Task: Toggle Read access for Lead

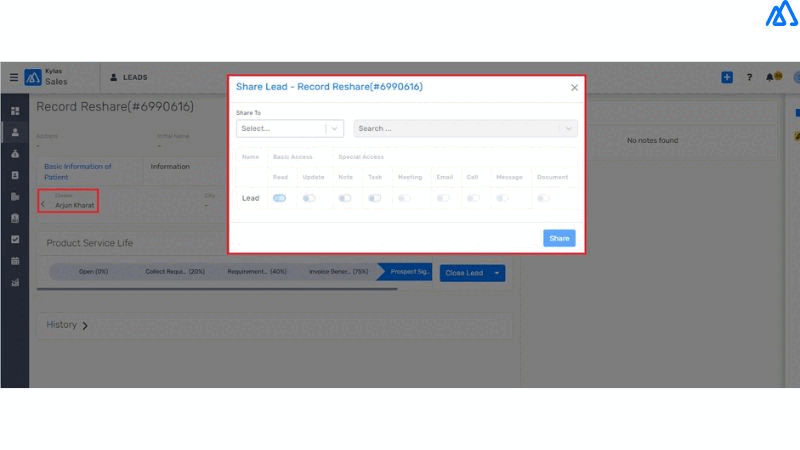Action: pyautogui.click(x=279, y=198)
